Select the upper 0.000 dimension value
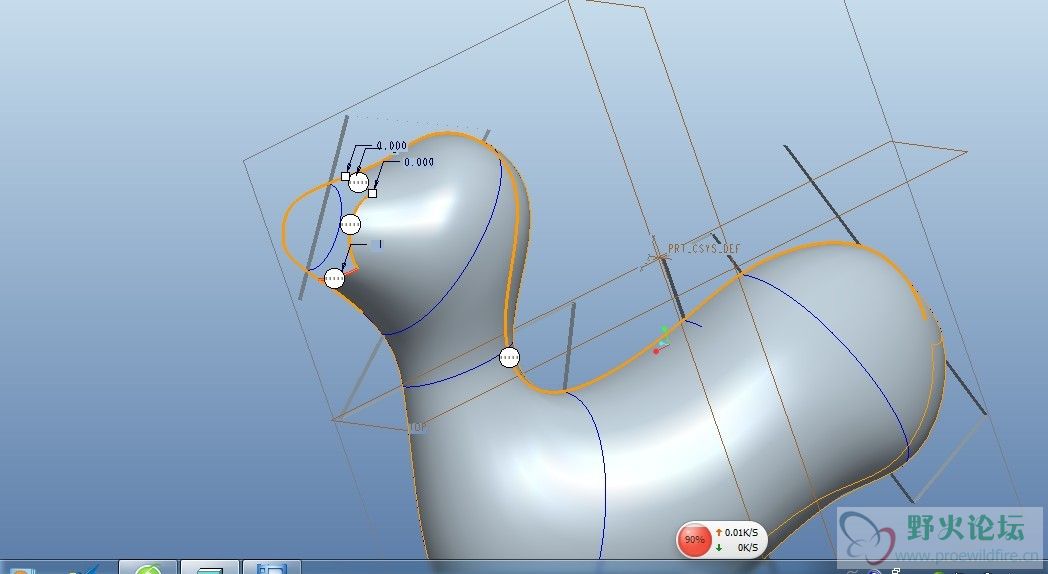Viewport: 1048px width, 574px height. (392, 145)
